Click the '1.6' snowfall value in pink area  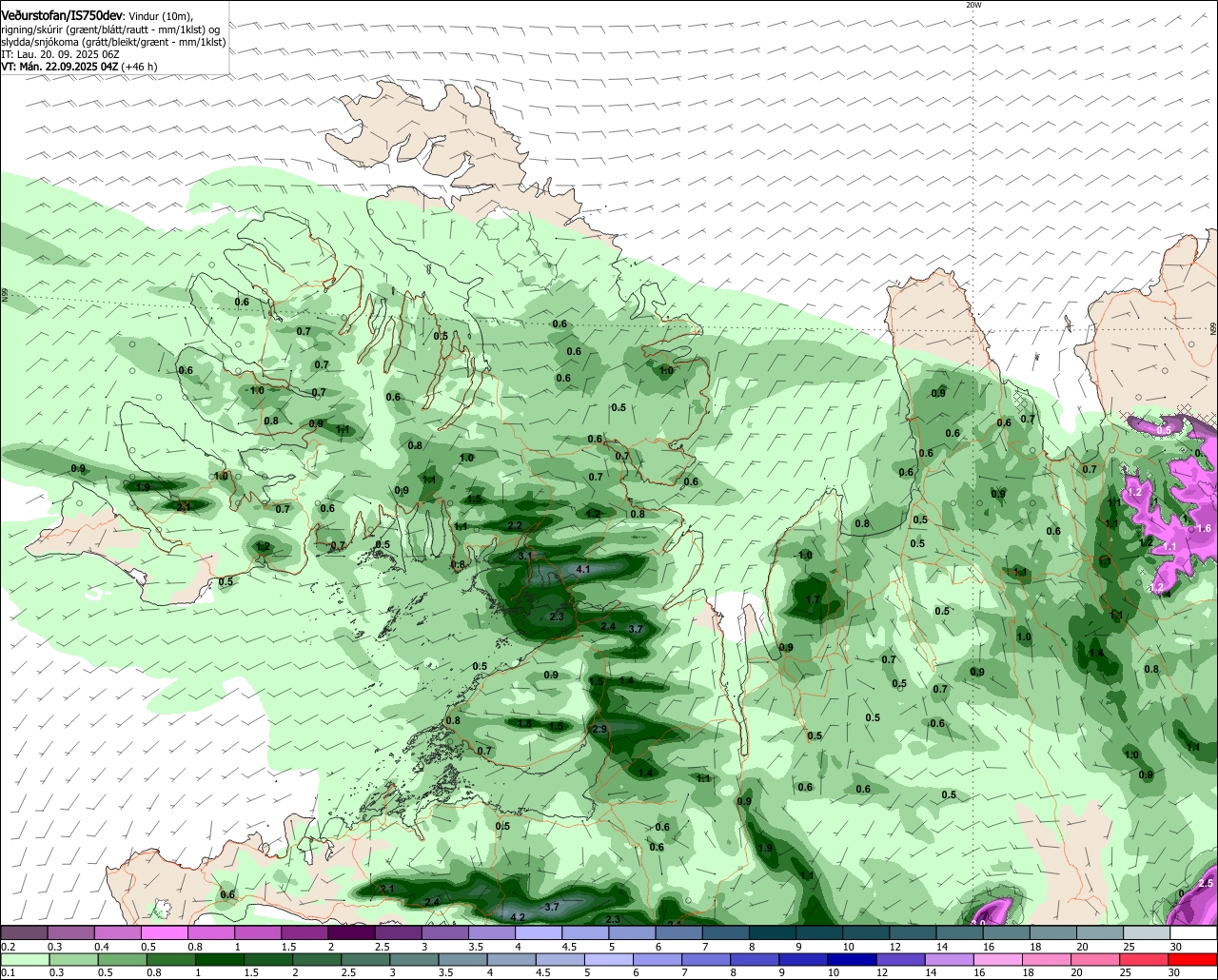point(1203,528)
